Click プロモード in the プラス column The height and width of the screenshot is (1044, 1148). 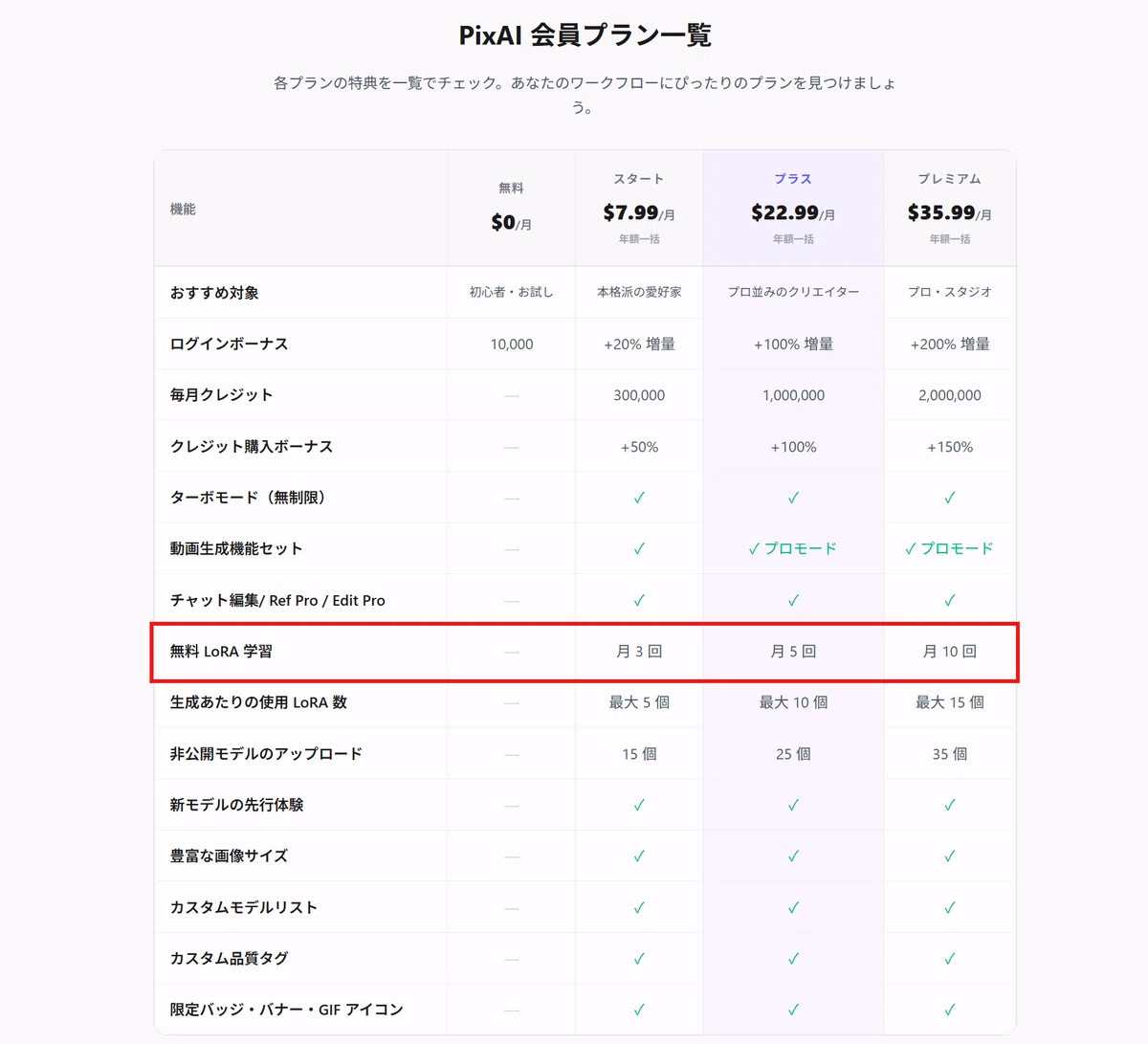click(801, 548)
